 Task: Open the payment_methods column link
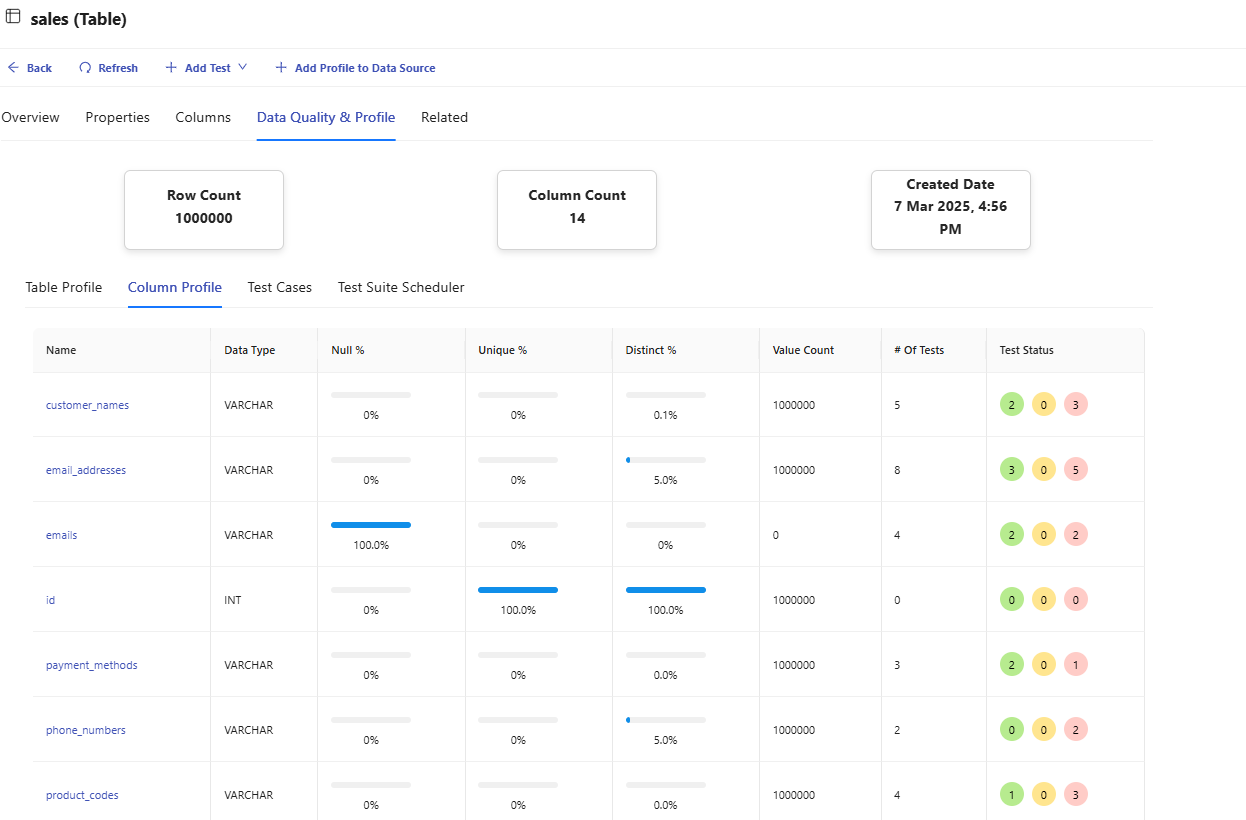92,666
